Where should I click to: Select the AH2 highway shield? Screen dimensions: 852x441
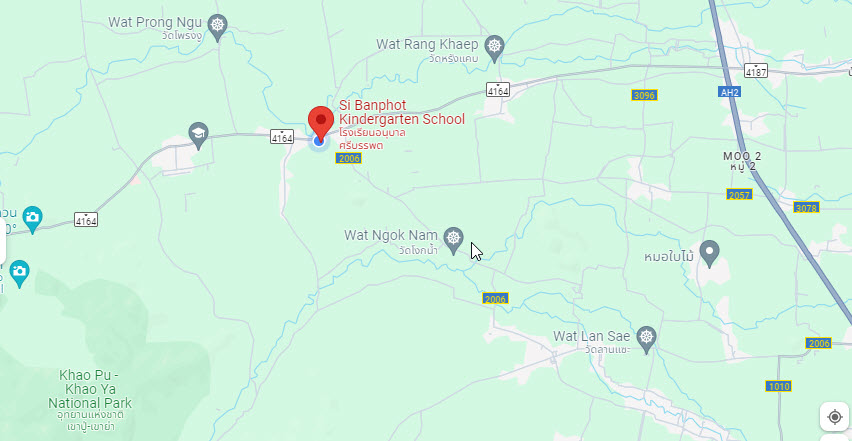coord(729,92)
